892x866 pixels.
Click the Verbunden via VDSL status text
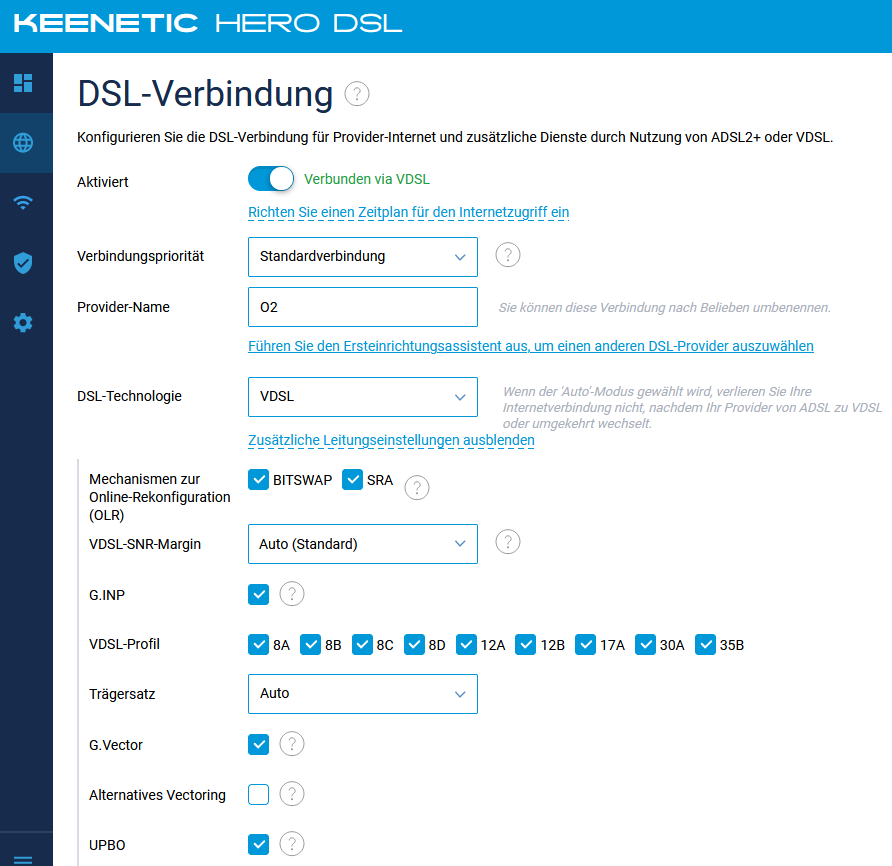point(367,179)
